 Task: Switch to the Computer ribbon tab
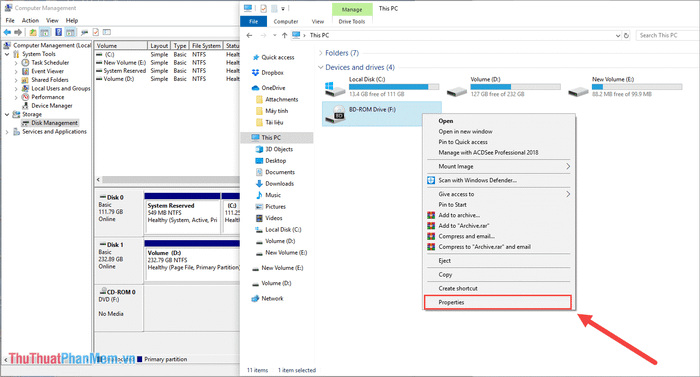286,21
